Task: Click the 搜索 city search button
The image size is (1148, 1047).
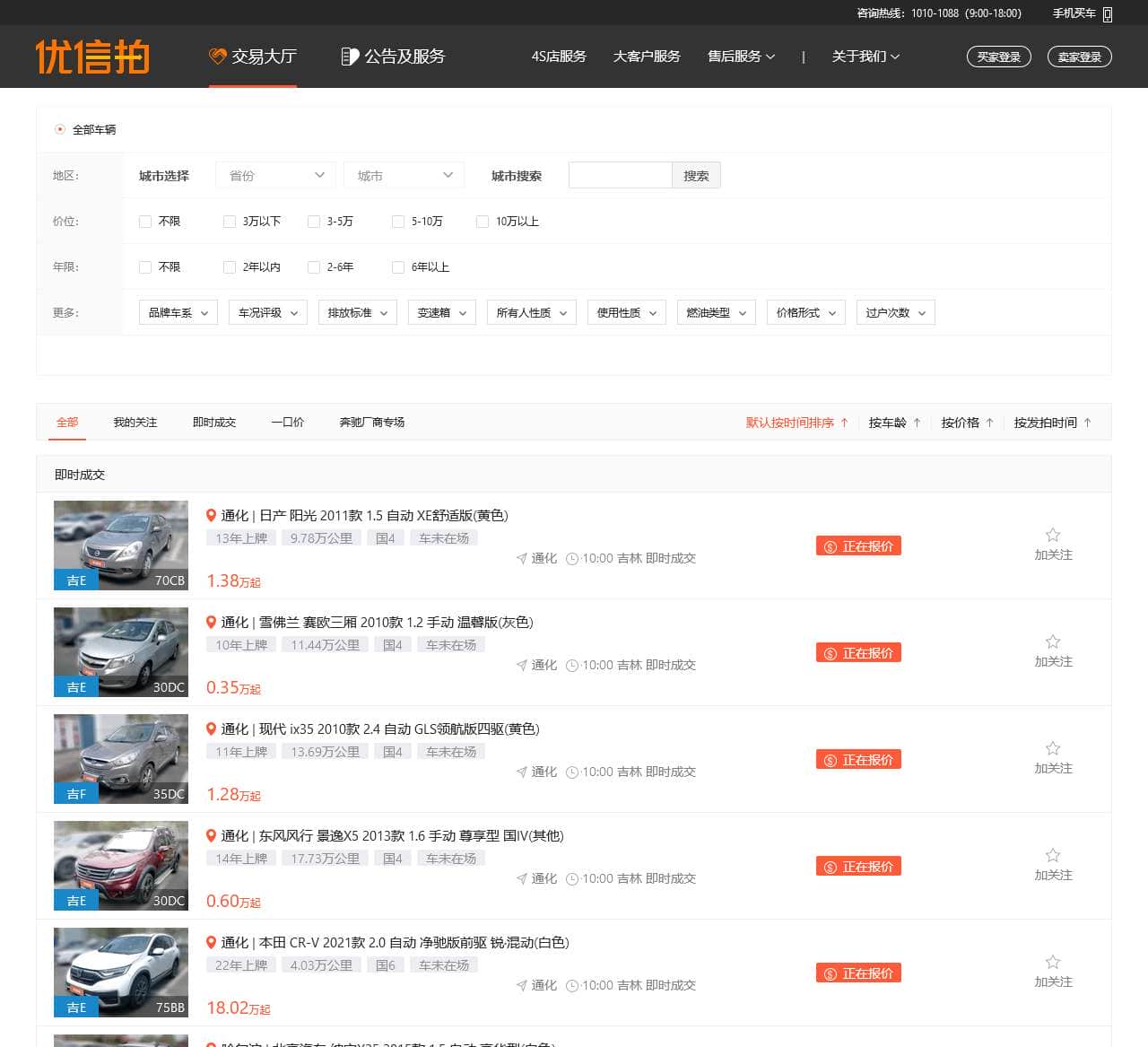Action: click(696, 176)
